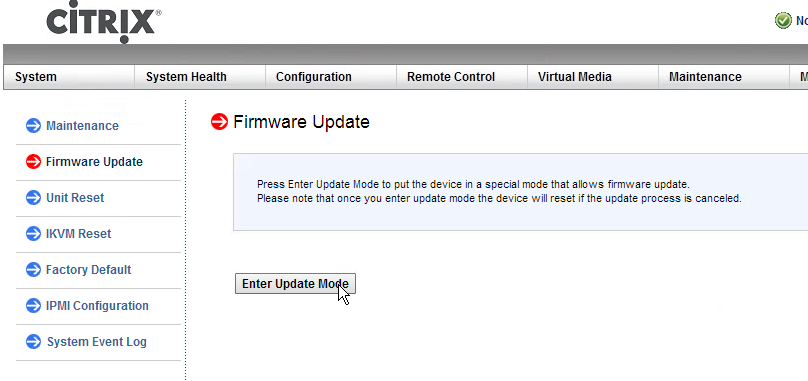Click the Citrix logo

coord(103,23)
